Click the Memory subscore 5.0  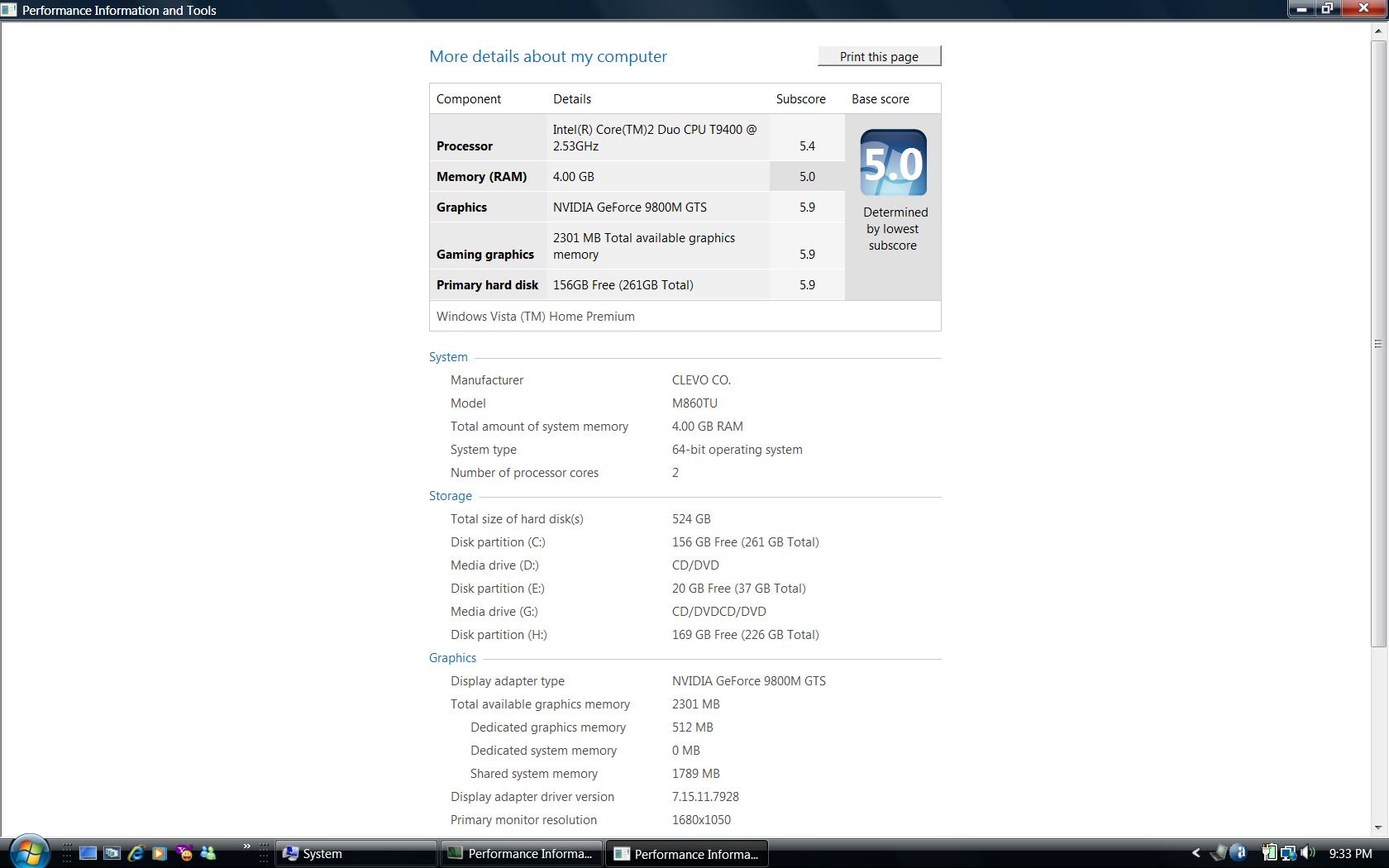[807, 177]
